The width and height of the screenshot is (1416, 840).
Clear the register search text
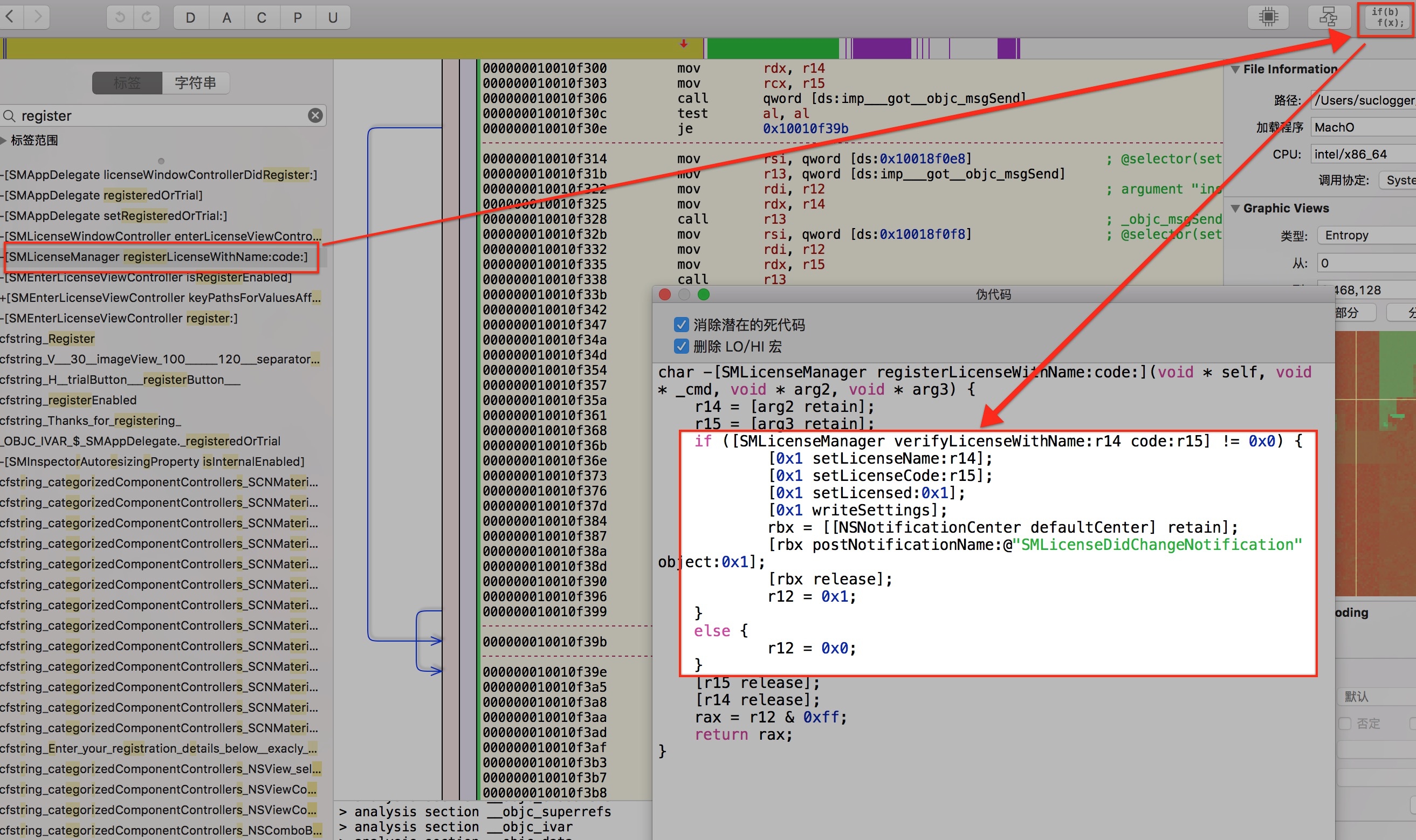[x=315, y=115]
